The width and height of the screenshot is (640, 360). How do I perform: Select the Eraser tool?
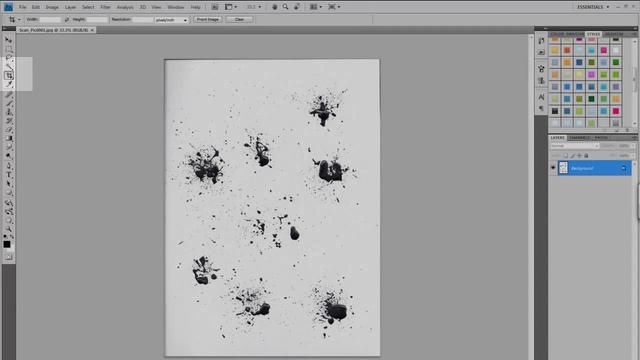pyautogui.click(x=9, y=130)
